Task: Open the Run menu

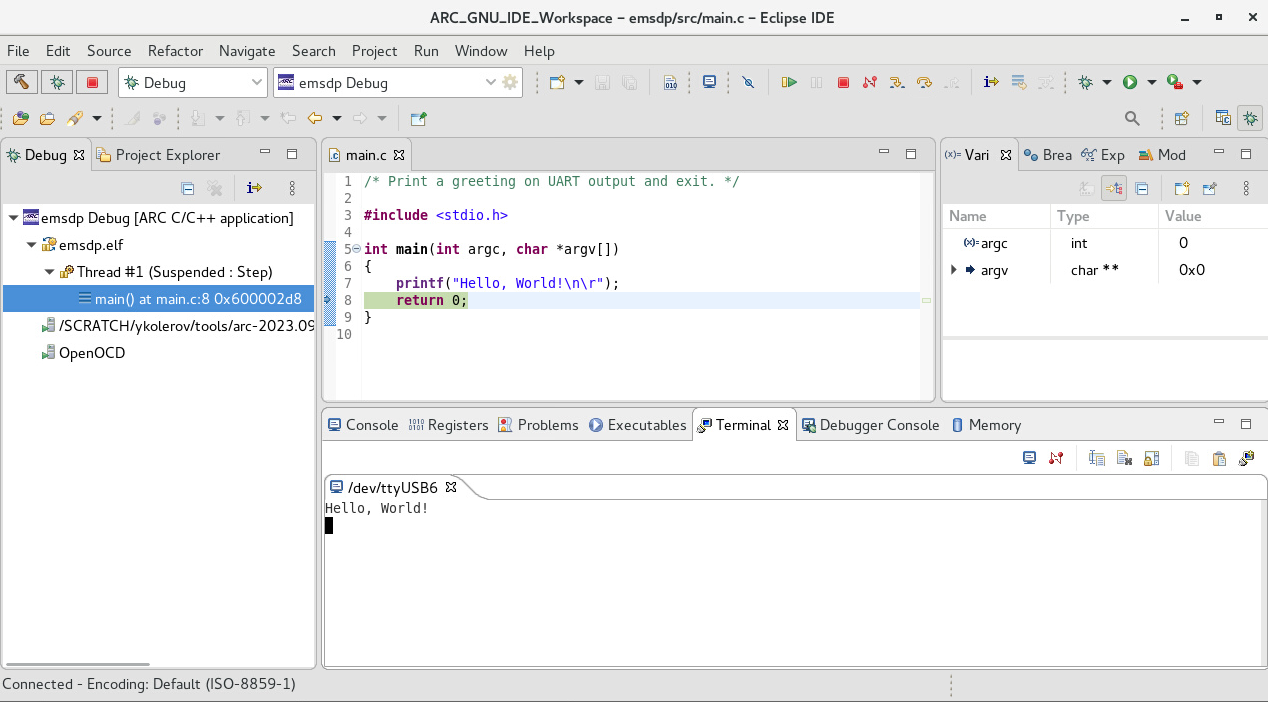Action: click(425, 51)
